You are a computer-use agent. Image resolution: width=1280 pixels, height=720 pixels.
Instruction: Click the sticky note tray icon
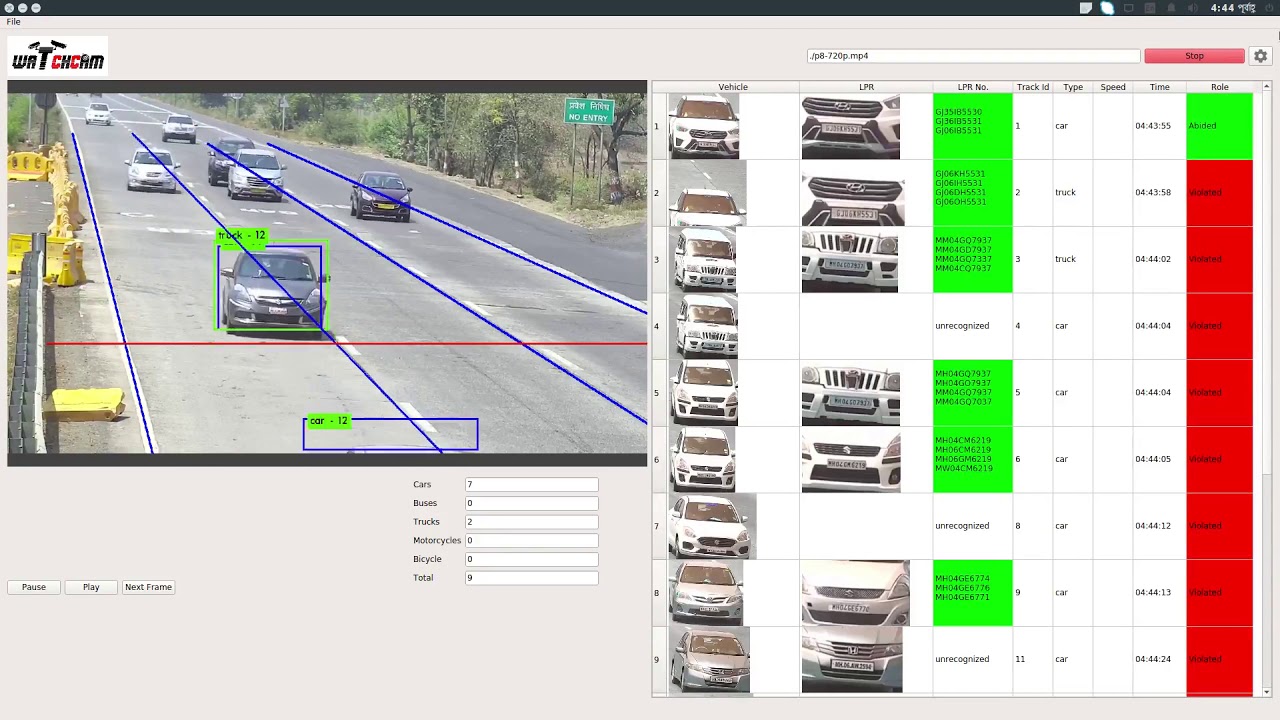tap(1086, 8)
